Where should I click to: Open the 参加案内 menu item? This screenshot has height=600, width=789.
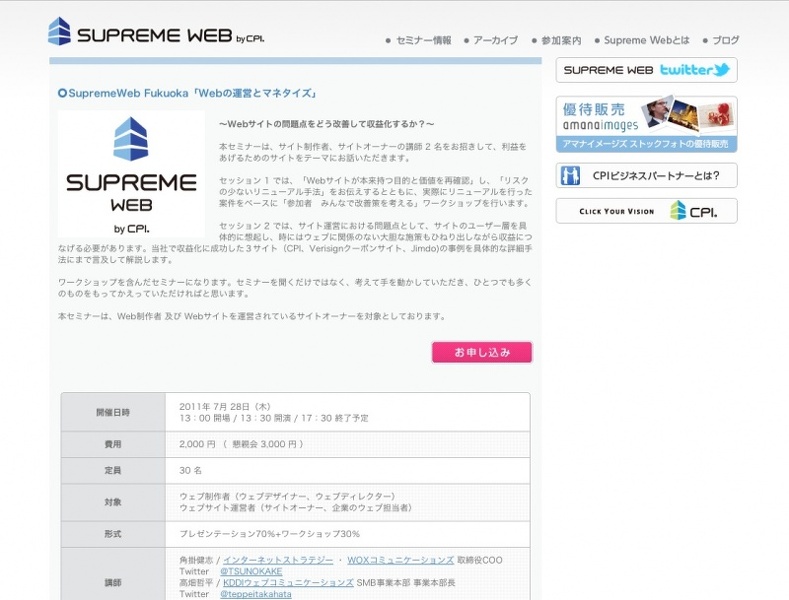pos(561,40)
